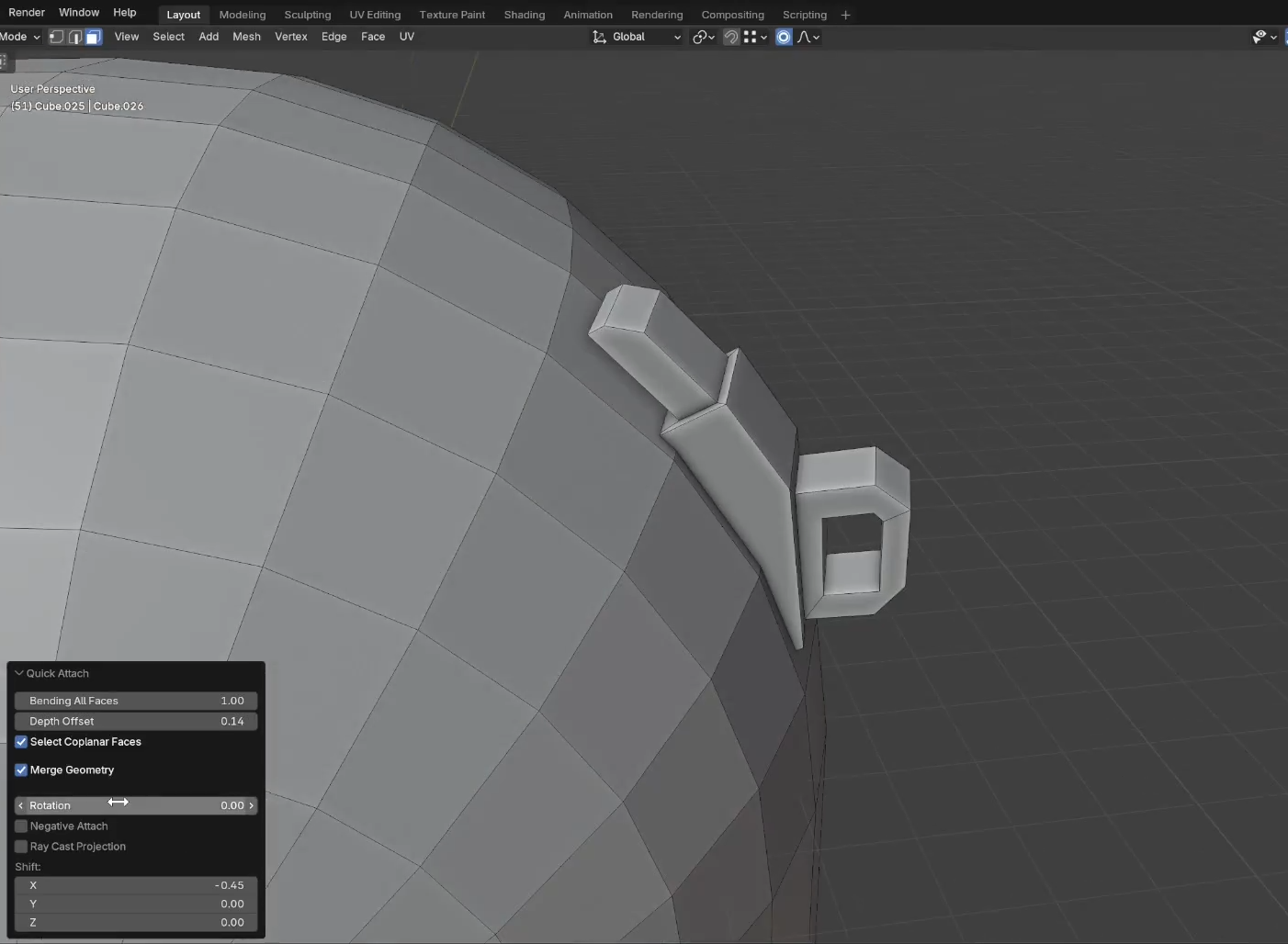Viewport: 1288px width, 944px height.
Task: Adjust the Depth Offset slider
Action: (x=136, y=721)
